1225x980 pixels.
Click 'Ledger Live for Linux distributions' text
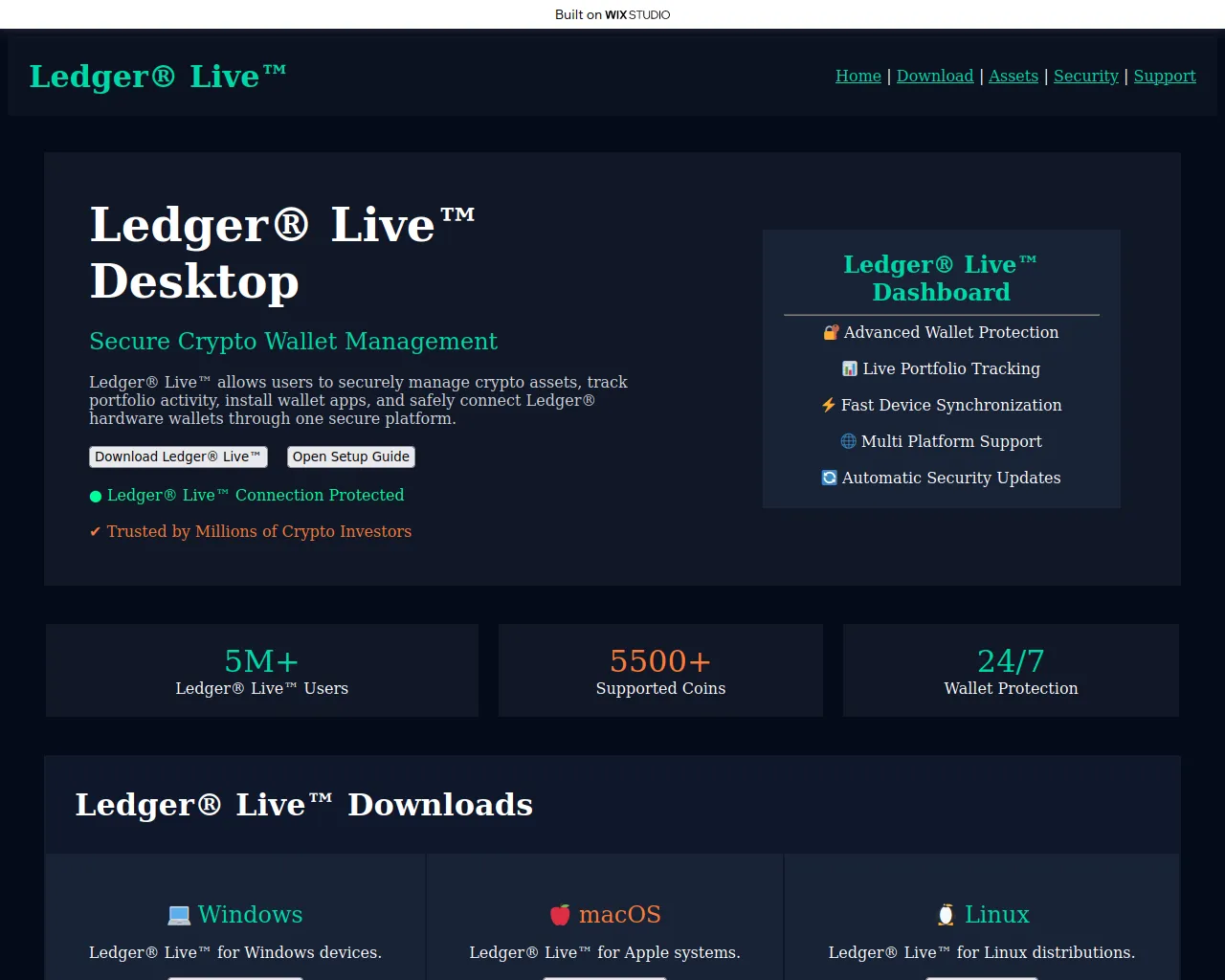(982, 952)
